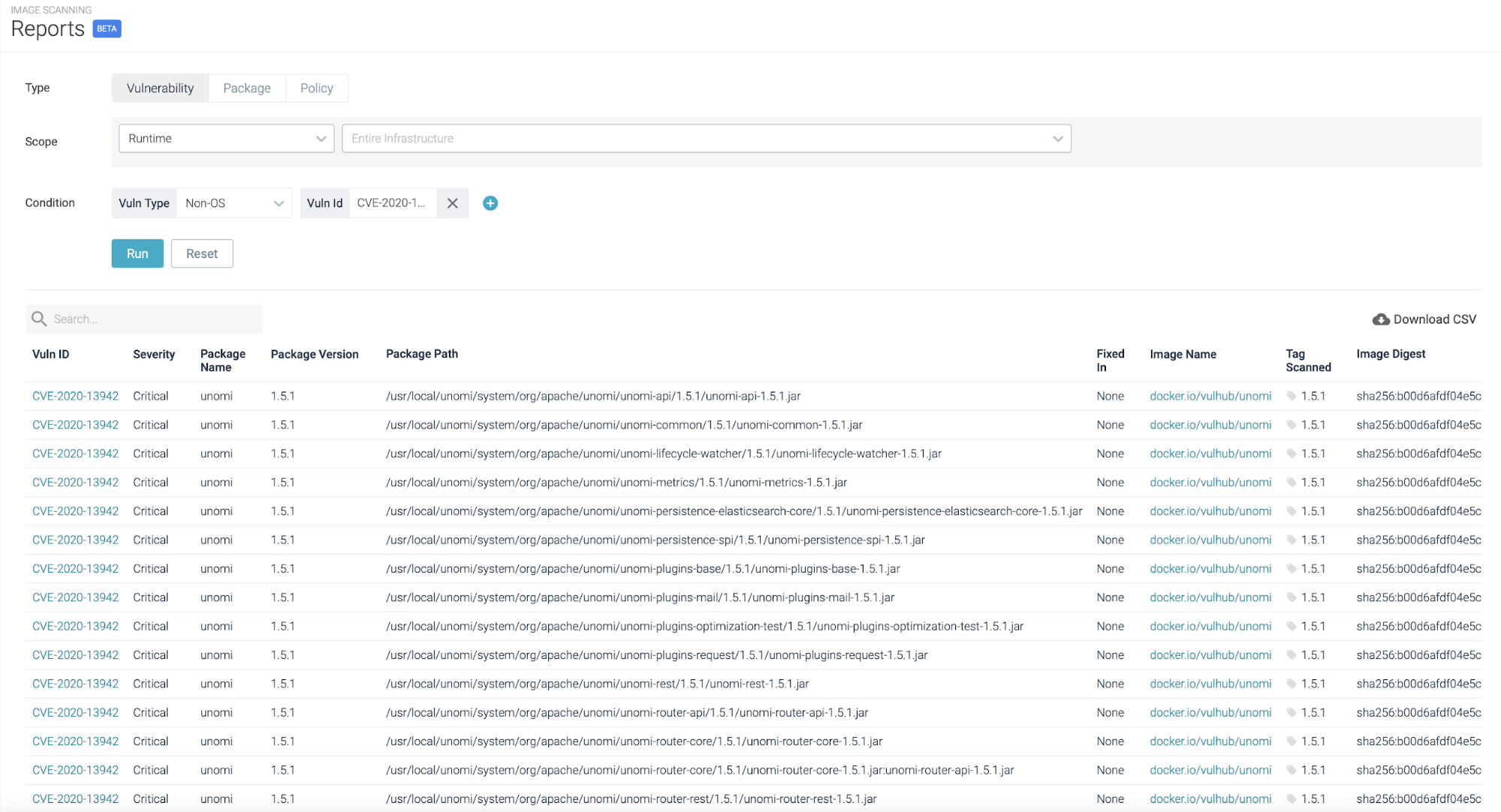The height and width of the screenshot is (812, 1501).
Task: Click the search magnifier icon
Action: point(39,319)
